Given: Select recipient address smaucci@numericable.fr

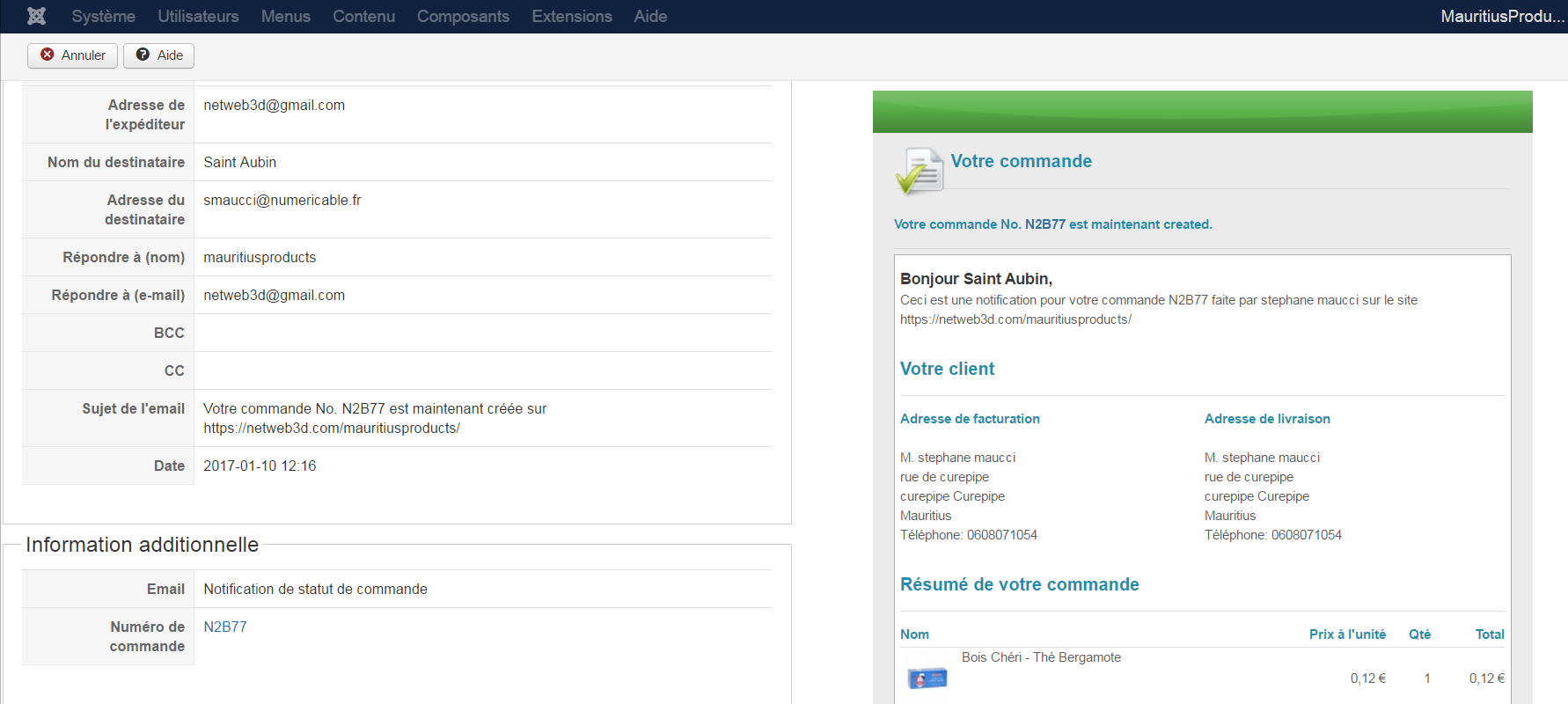Looking at the screenshot, I should pos(282,200).
